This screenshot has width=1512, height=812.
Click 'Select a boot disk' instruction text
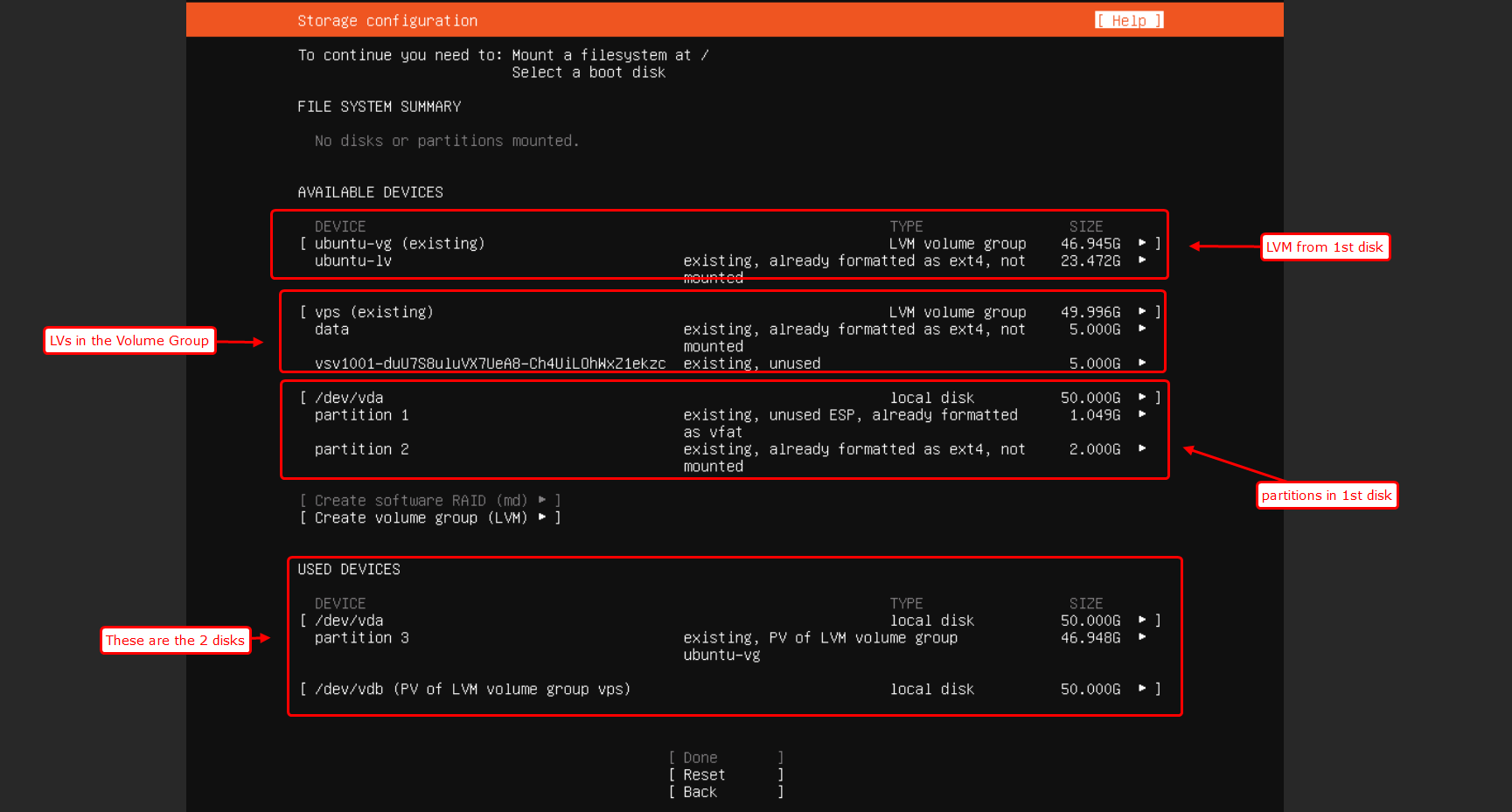(589, 73)
